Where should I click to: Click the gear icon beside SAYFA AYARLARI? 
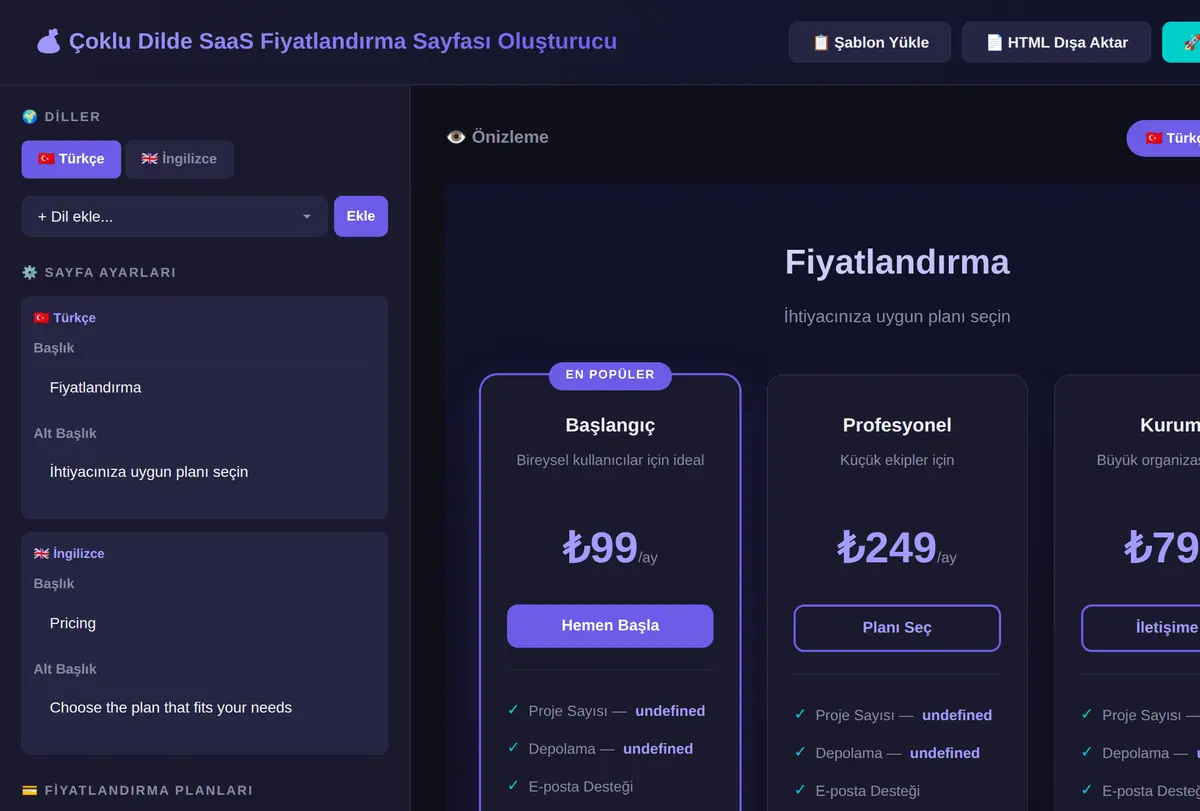30,272
